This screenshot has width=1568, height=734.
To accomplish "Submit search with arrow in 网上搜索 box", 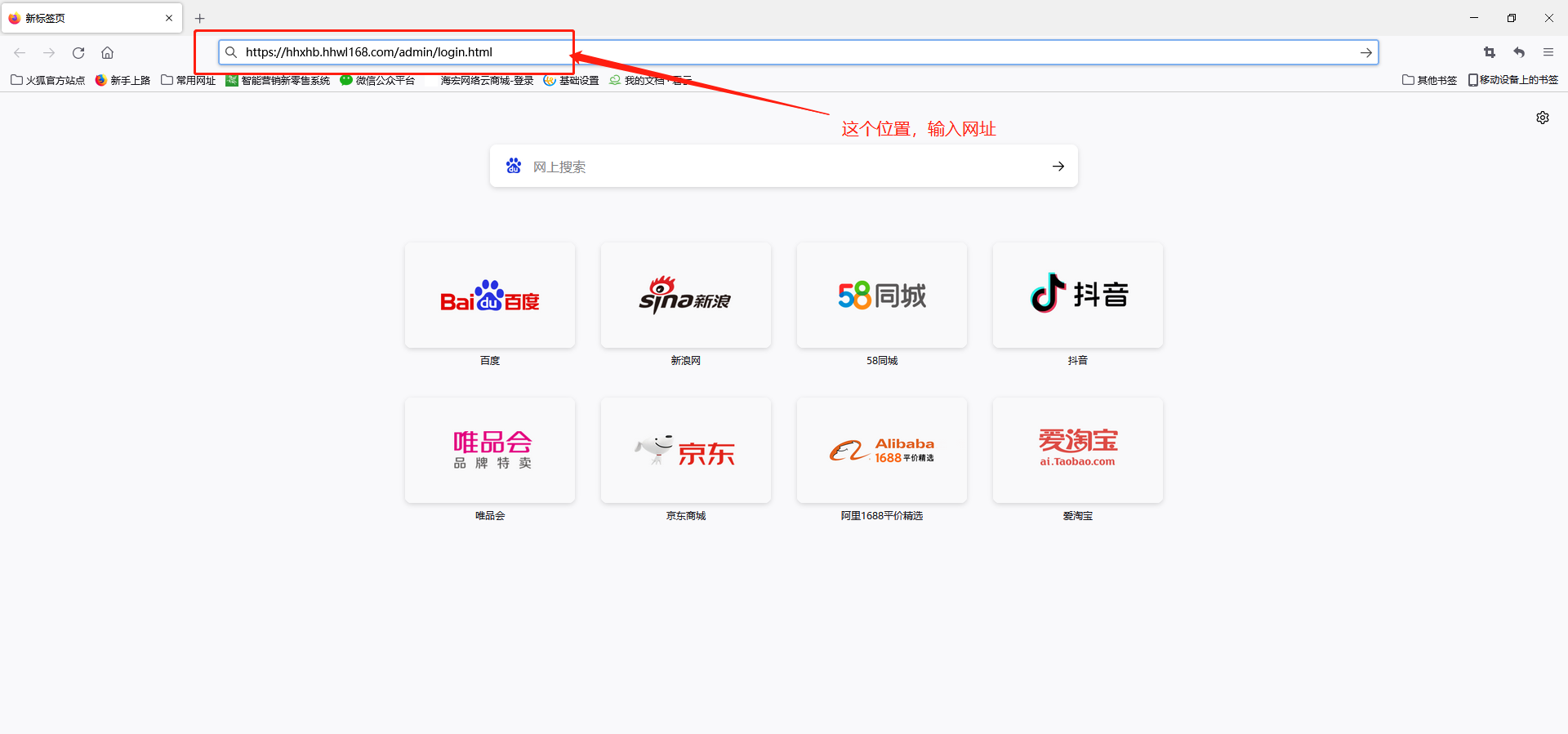I will [x=1058, y=167].
